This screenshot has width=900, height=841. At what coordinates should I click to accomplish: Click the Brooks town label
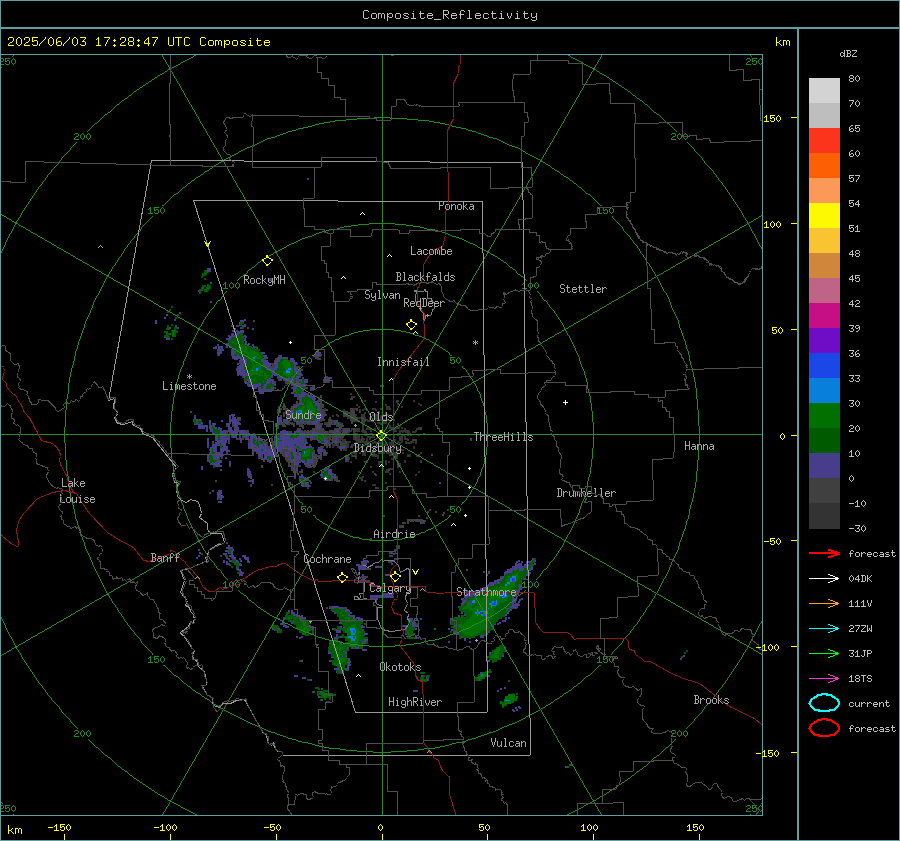[x=711, y=700]
